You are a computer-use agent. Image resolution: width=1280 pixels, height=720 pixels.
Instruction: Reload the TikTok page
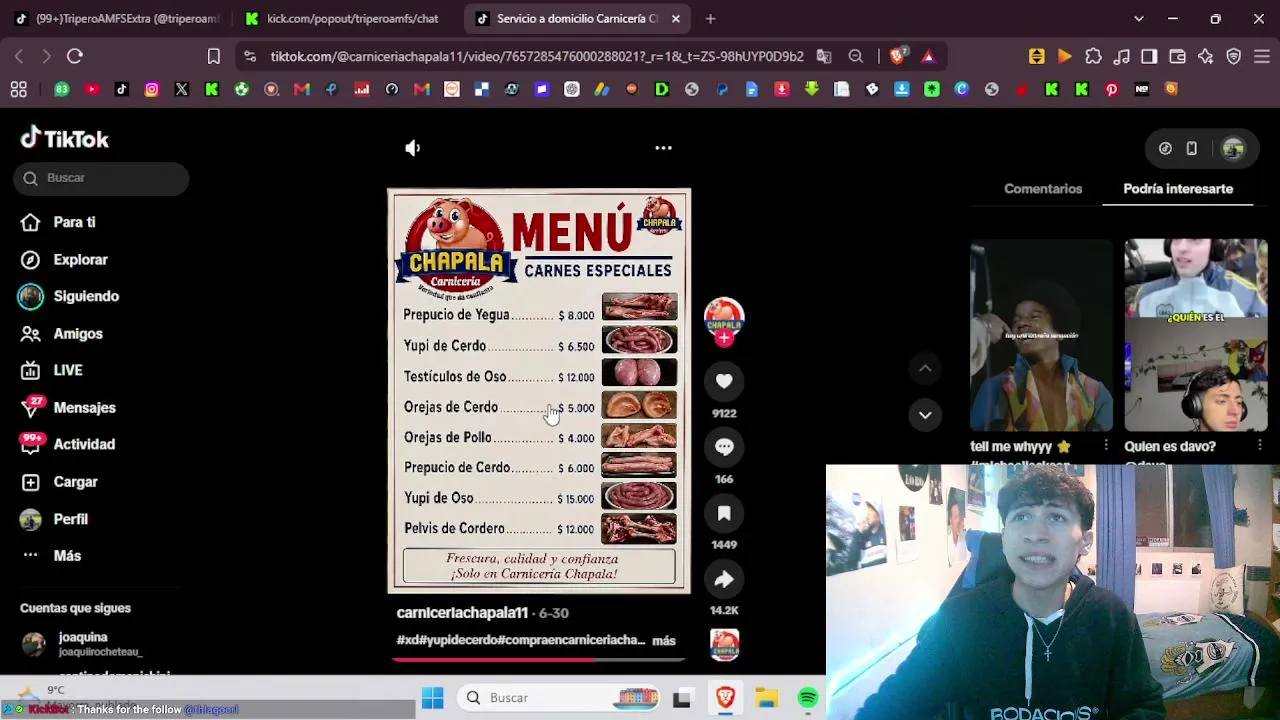coord(75,57)
